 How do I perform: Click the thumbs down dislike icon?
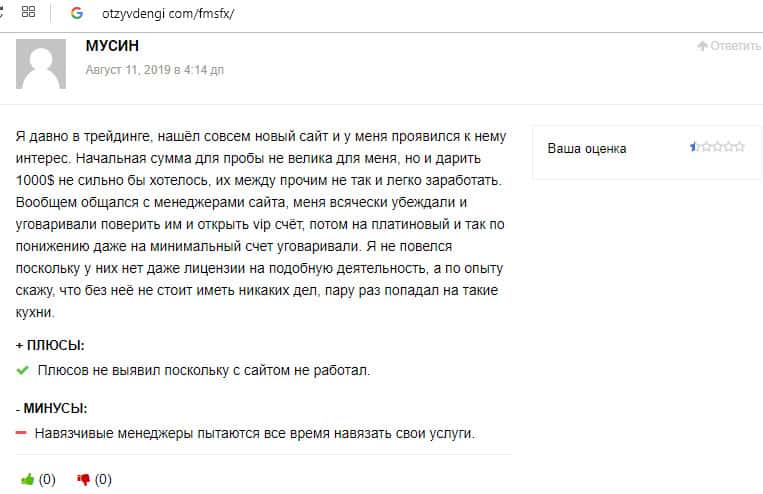tap(83, 478)
